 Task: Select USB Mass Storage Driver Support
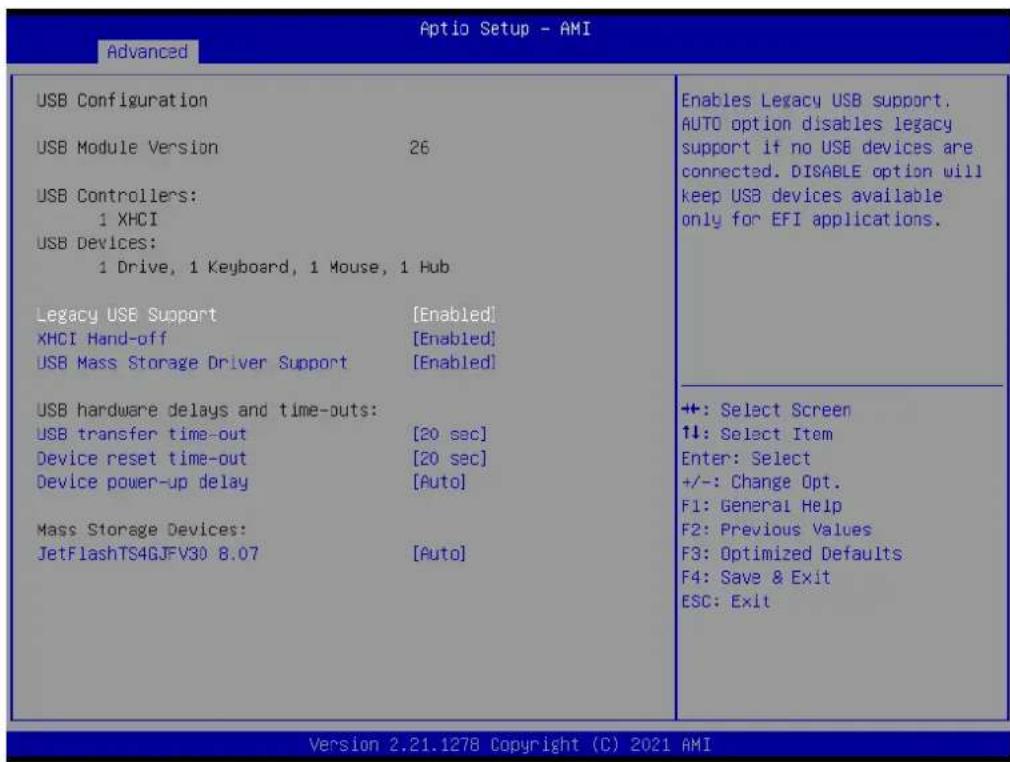192,363
